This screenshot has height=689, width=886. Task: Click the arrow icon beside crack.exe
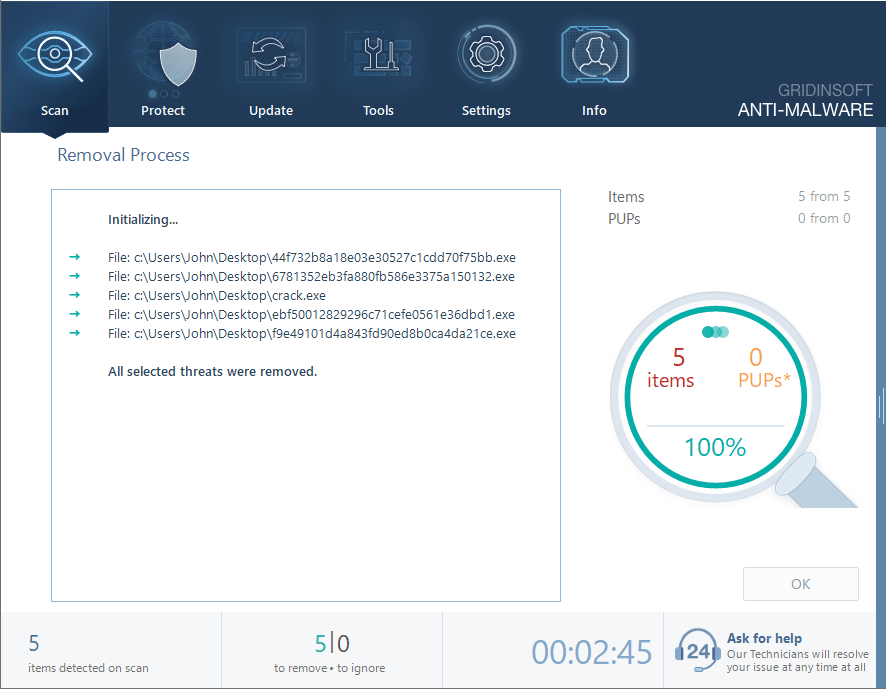pyautogui.click(x=75, y=295)
